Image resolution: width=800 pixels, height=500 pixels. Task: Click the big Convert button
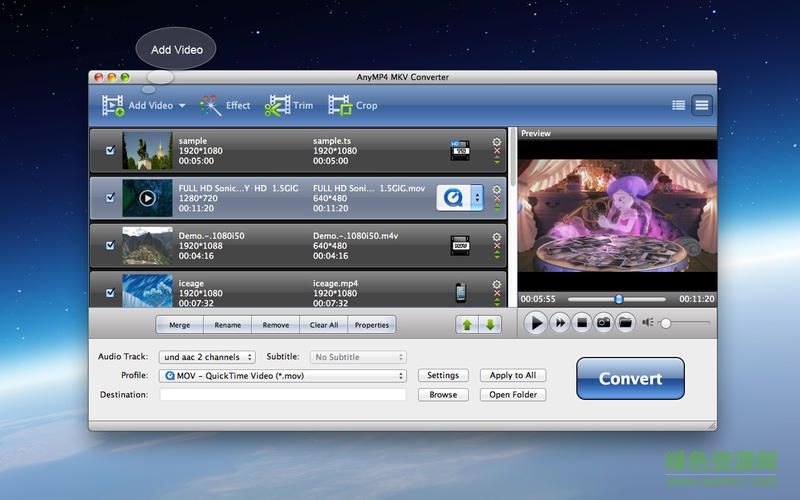coord(630,379)
